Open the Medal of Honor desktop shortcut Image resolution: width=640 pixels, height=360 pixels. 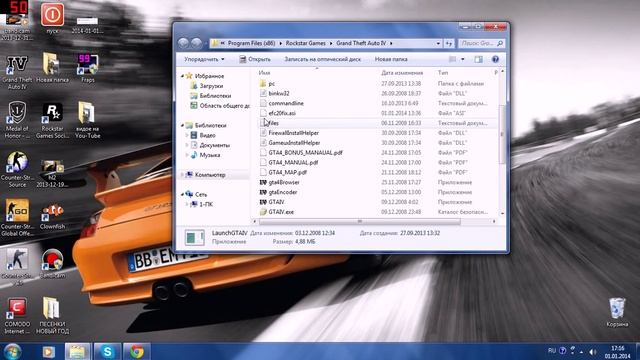coord(17,121)
